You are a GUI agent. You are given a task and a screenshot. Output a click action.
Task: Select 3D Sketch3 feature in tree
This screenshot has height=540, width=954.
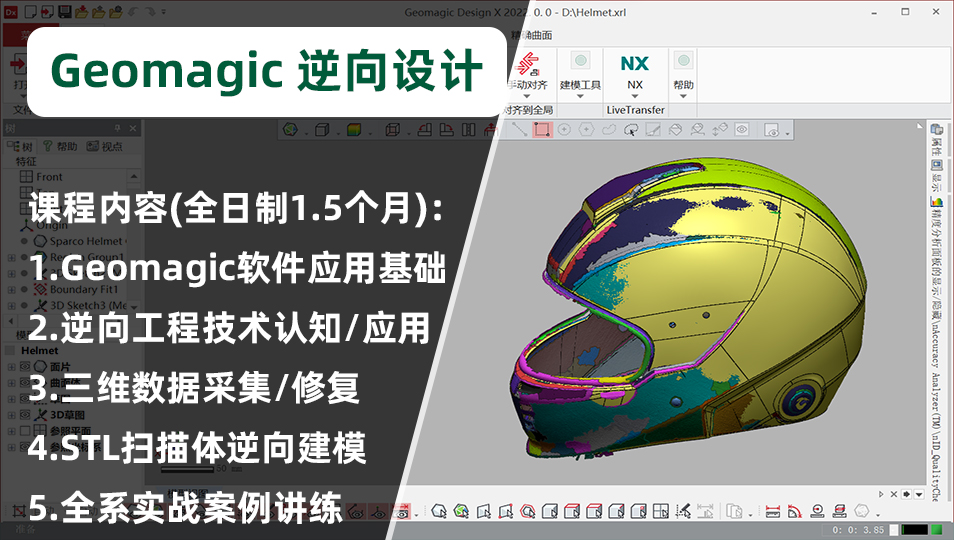click(82, 305)
